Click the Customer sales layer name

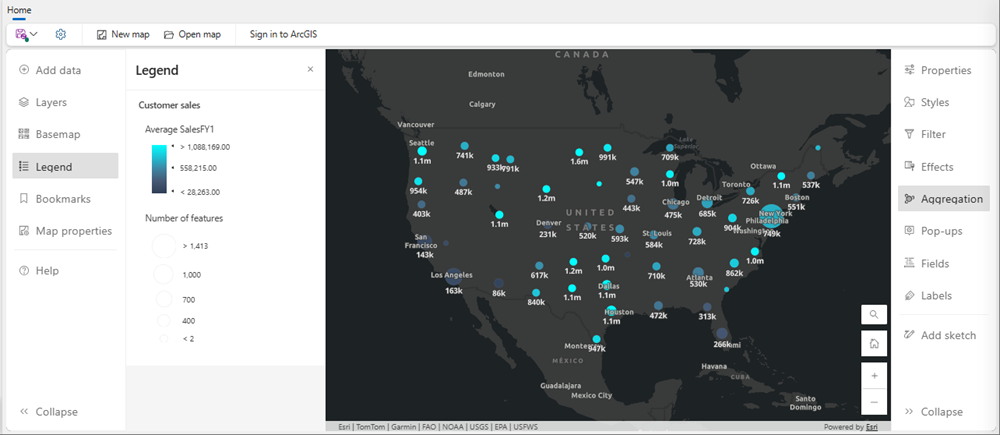point(170,105)
